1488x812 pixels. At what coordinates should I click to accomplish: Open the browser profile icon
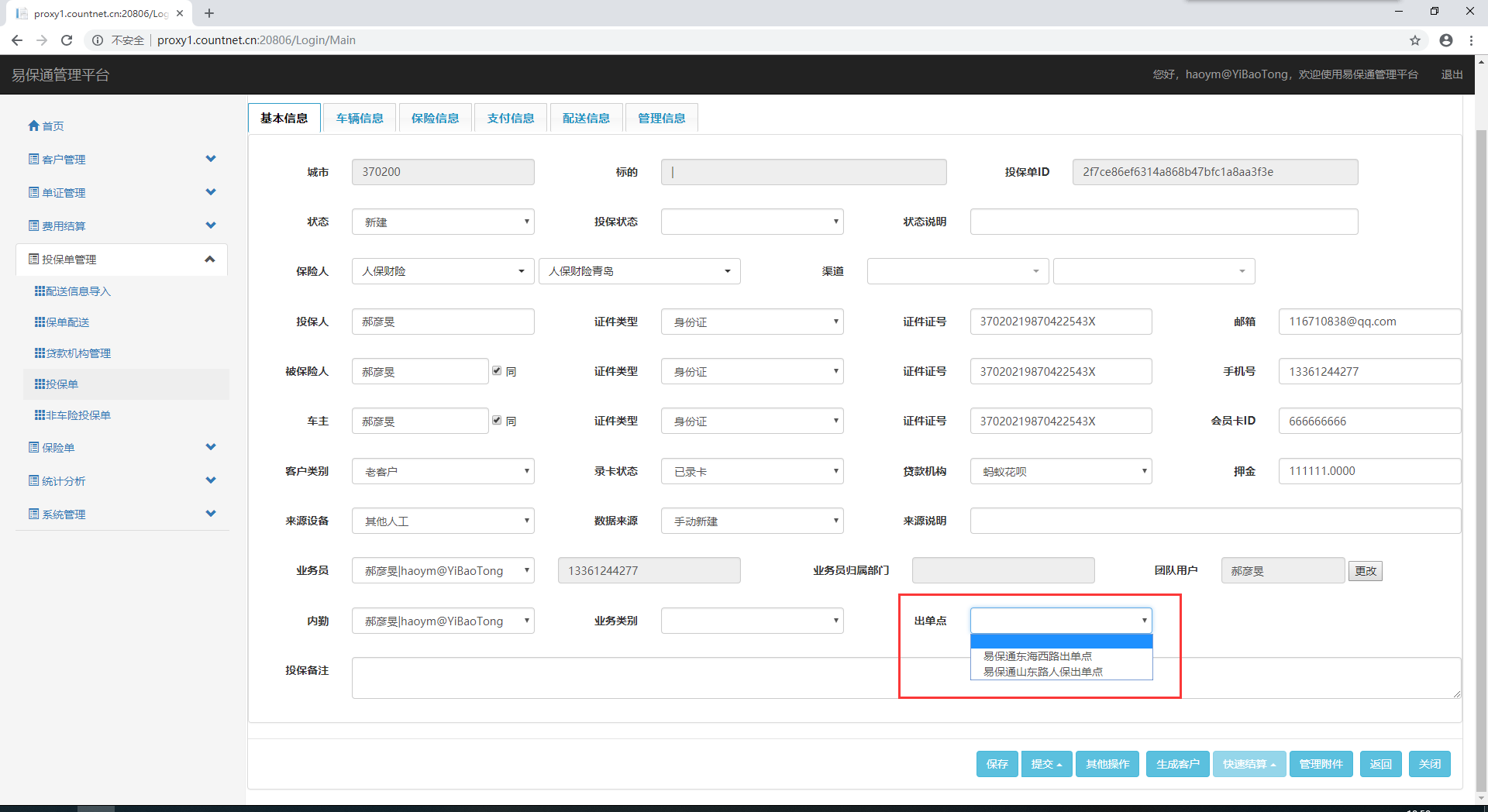(1446, 40)
